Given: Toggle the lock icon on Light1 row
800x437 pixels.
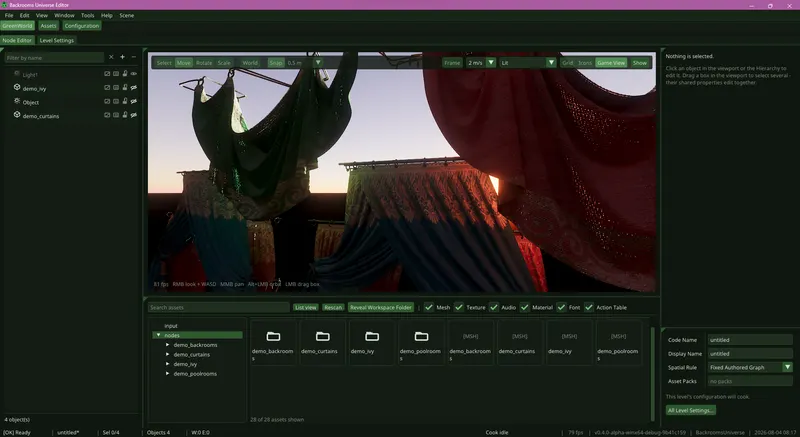Looking at the screenshot, I should point(124,74).
